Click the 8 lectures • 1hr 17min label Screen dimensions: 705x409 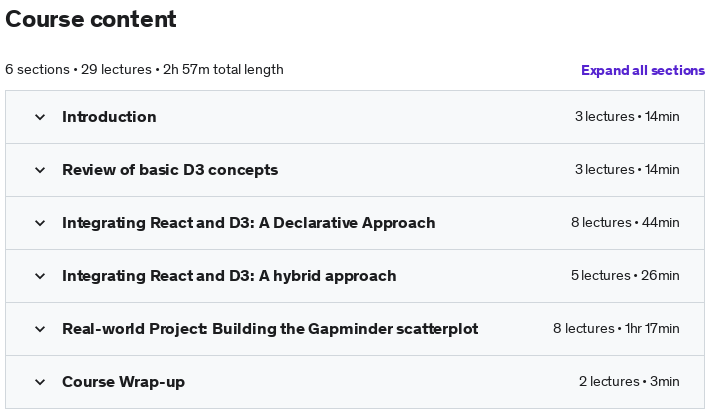616,329
